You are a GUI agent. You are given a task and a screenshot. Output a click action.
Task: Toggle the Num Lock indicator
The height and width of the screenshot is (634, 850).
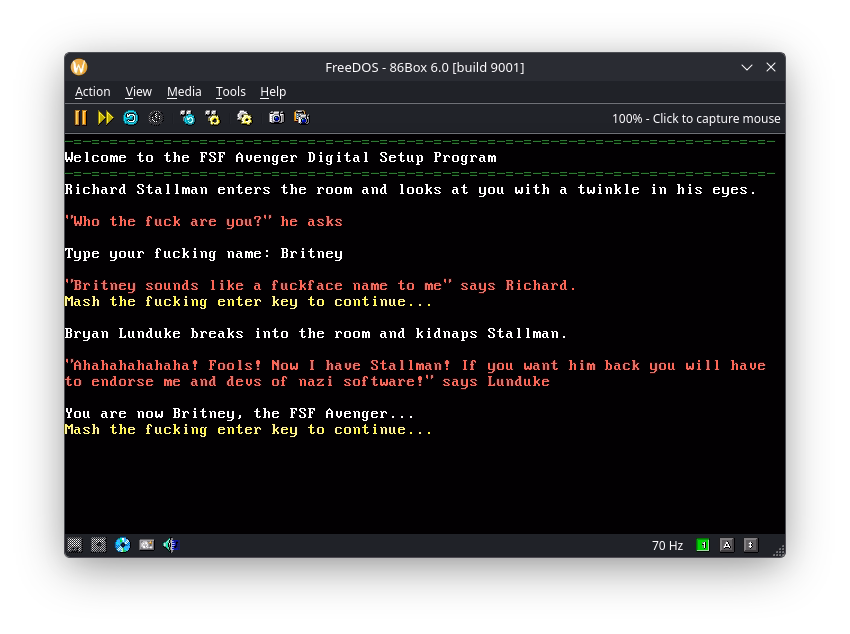click(703, 545)
